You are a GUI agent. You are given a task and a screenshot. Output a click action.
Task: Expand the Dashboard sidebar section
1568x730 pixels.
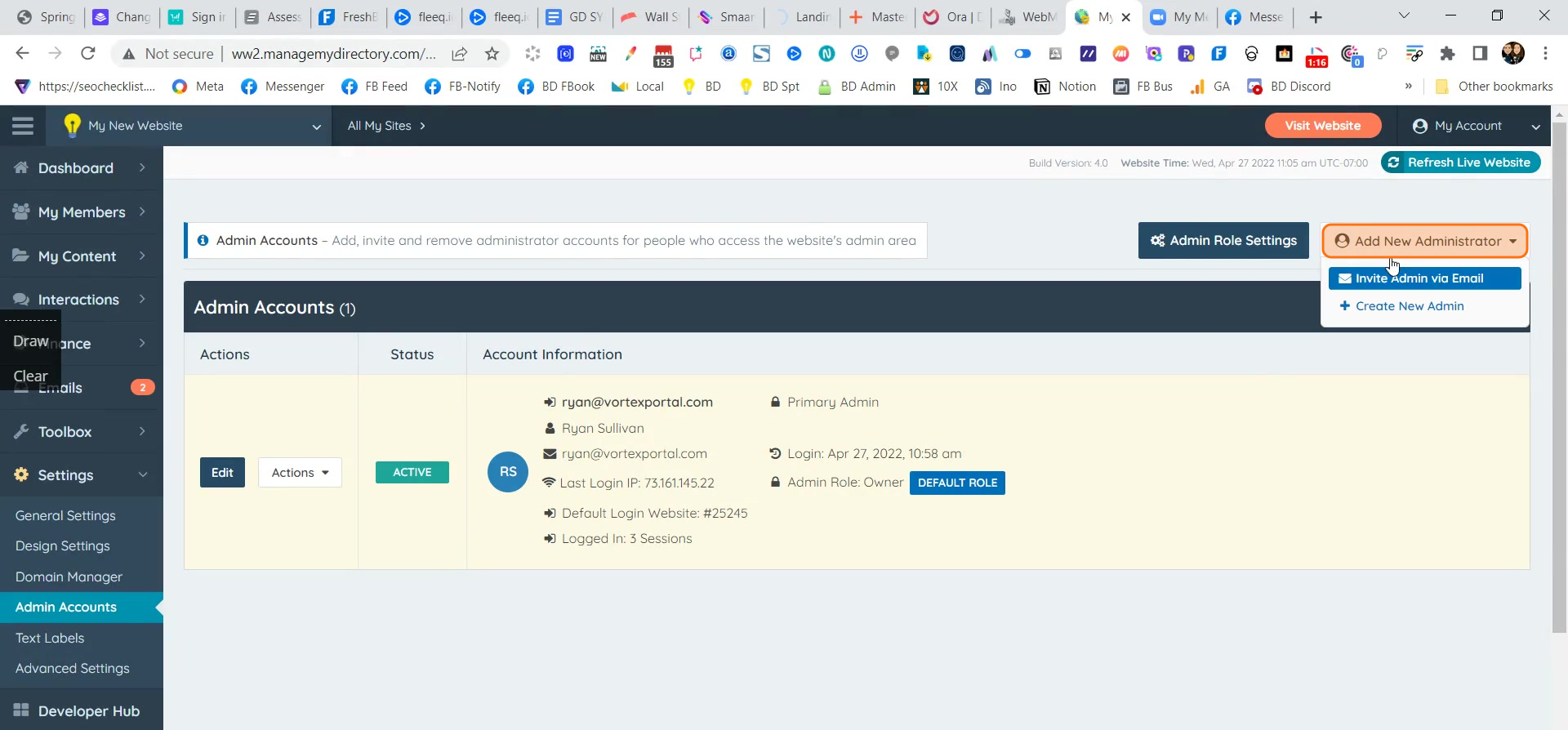click(82, 168)
